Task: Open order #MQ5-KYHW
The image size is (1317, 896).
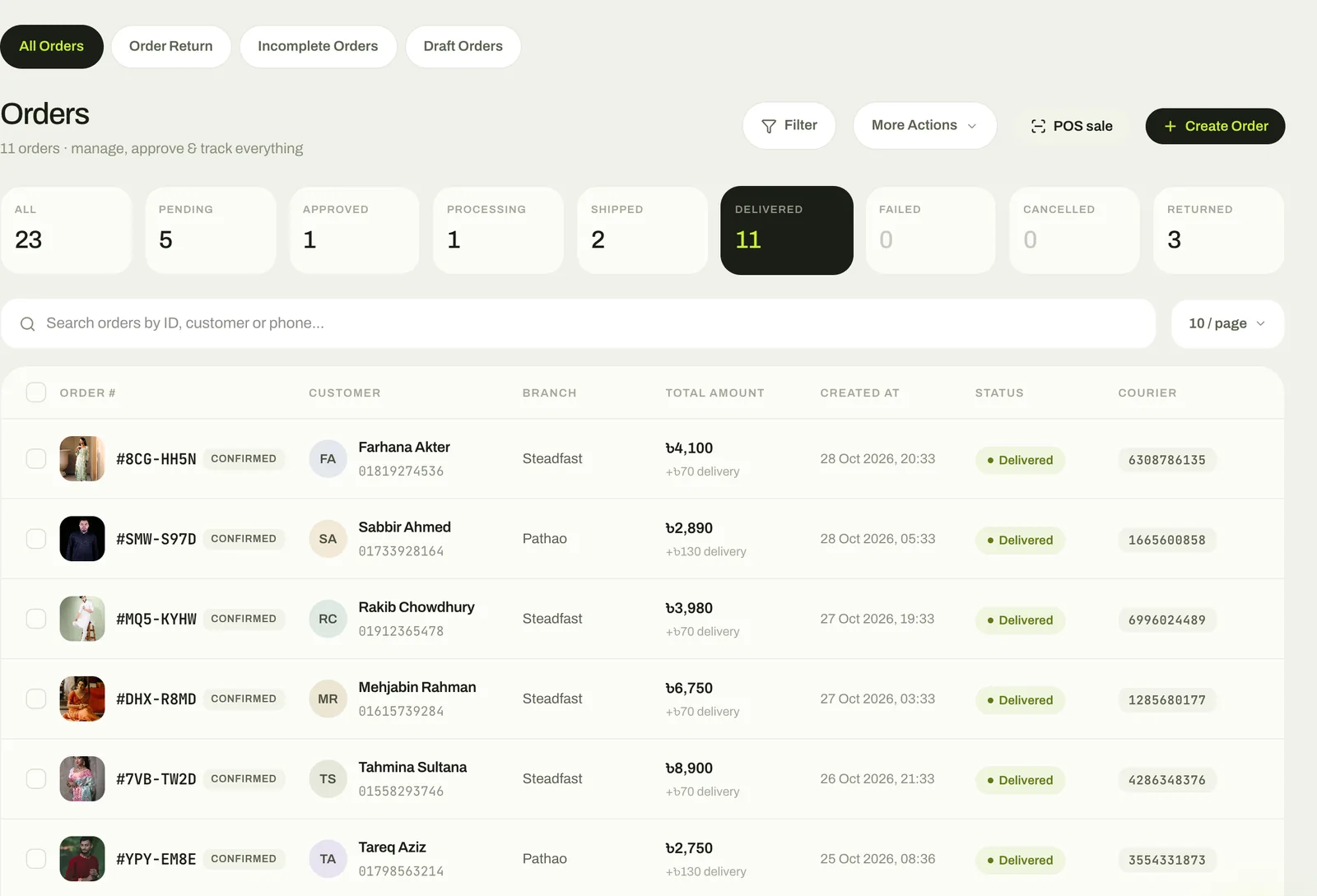Action: pos(156,619)
